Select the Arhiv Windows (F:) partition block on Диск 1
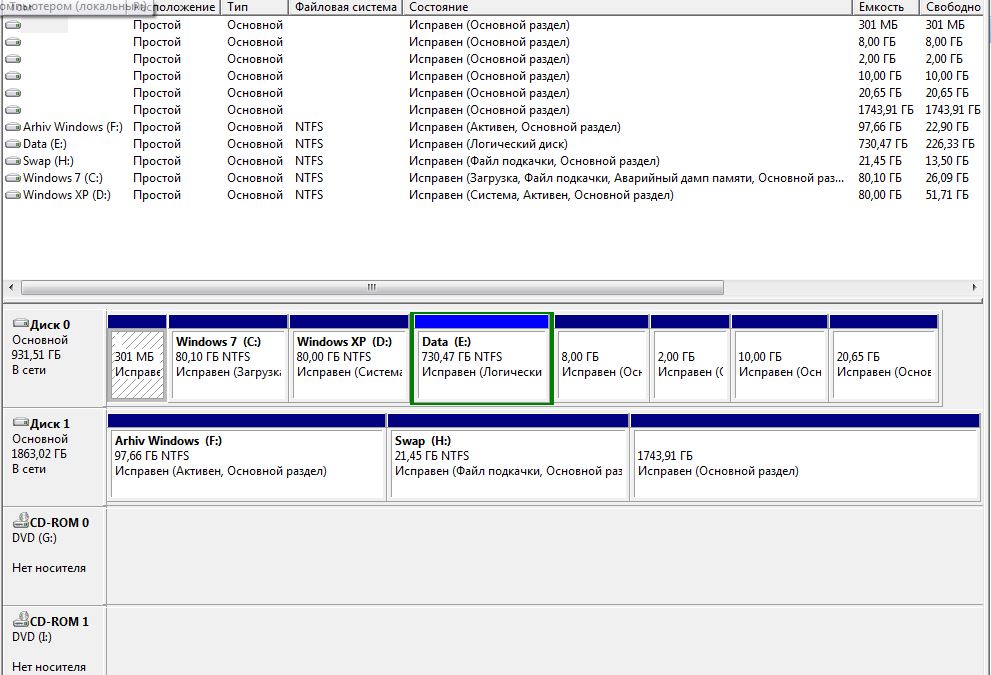Screen dimensions: 991x675 coord(246,457)
